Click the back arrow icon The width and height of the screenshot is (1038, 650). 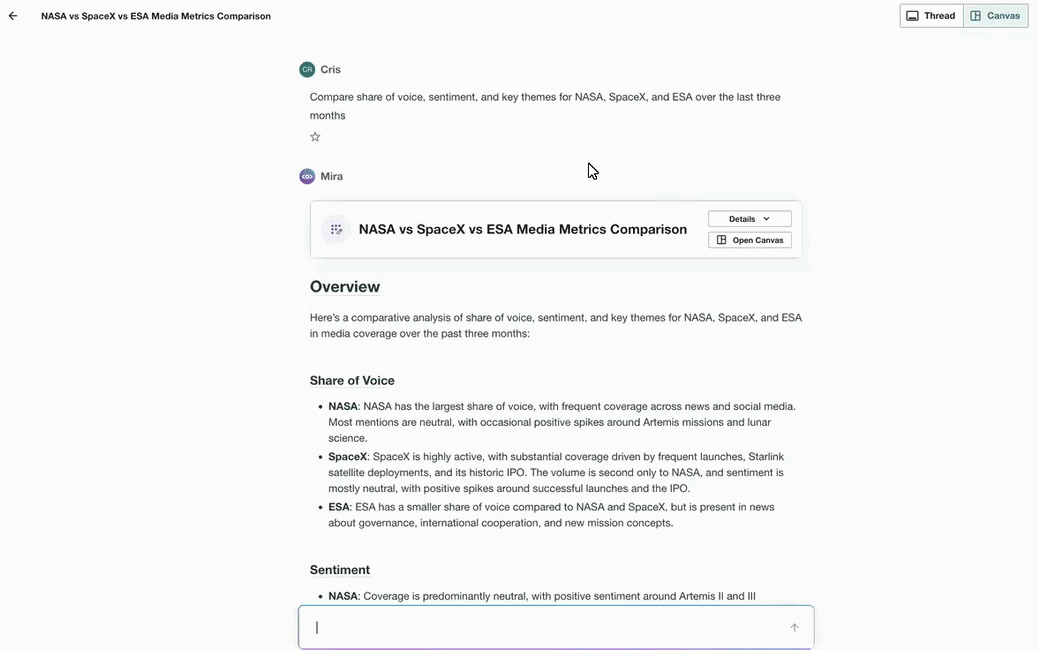[x=13, y=16]
